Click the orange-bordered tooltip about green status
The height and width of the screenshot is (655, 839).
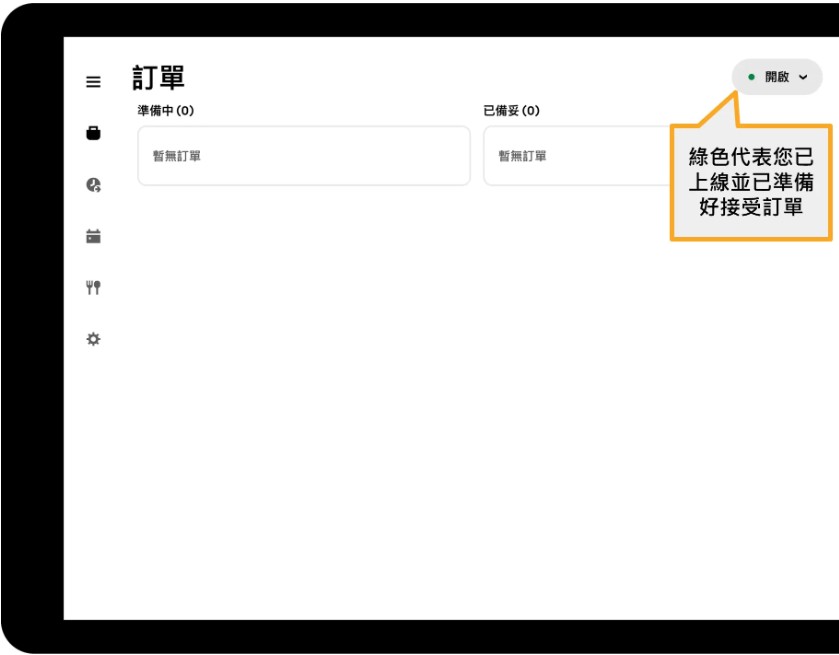(750, 182)
